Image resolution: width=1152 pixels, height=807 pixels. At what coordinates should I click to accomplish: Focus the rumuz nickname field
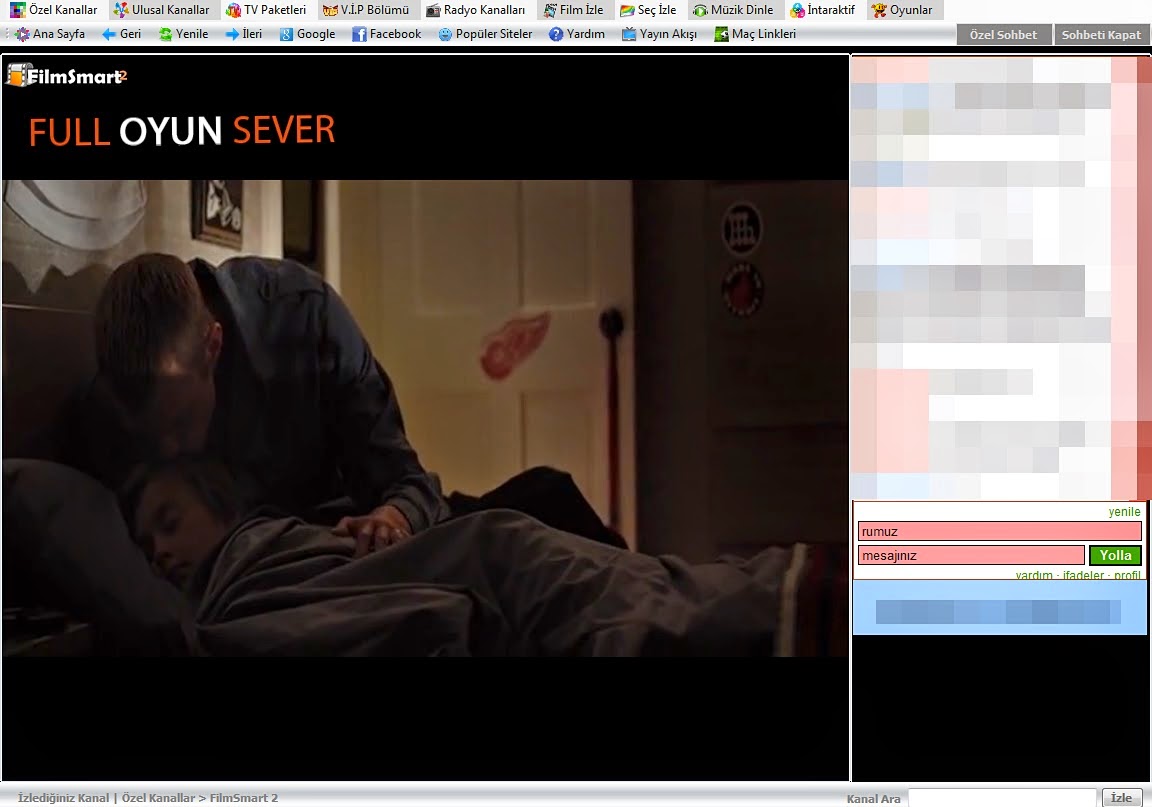(x=1000, y=531)
